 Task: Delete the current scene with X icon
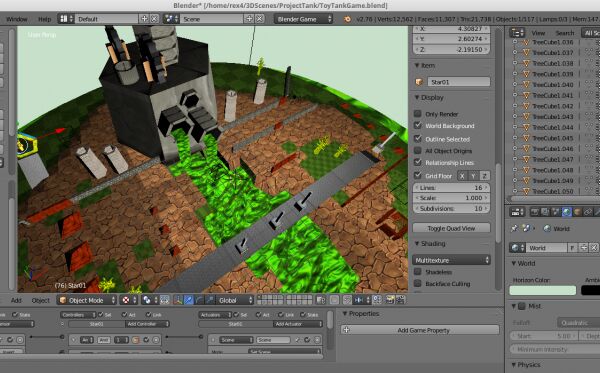pyautogui.click(x=259, y=18)
